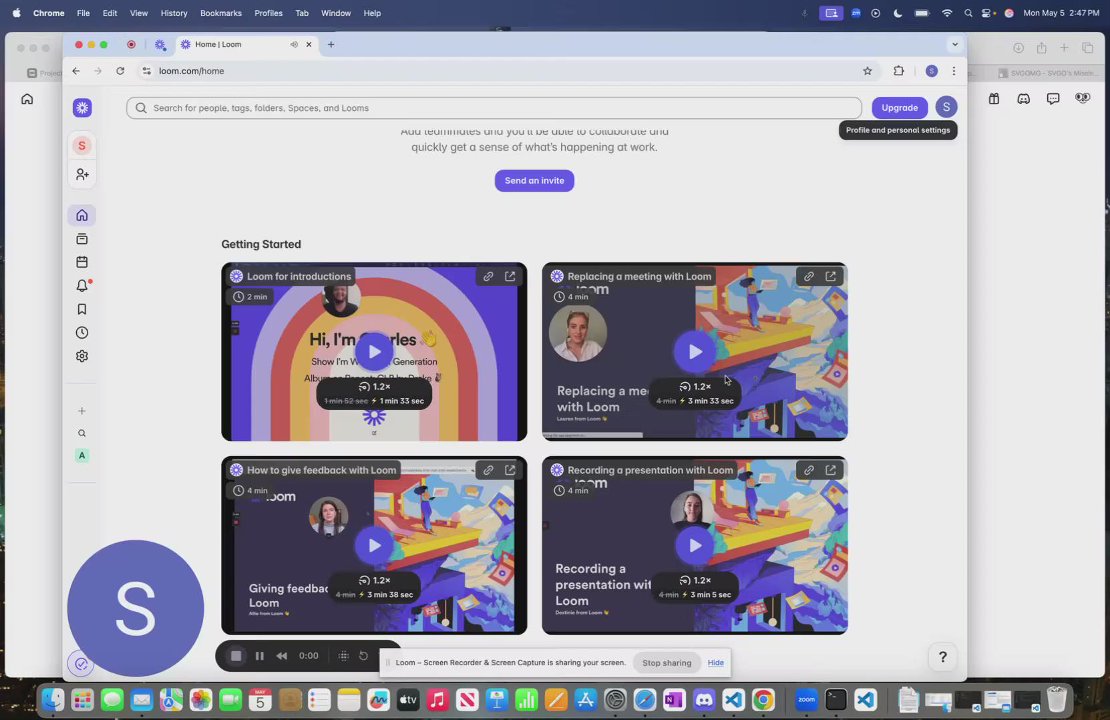Select the Home | Loom tab
The height and width of the screenshot is (720, 1110).
point(246,45)
